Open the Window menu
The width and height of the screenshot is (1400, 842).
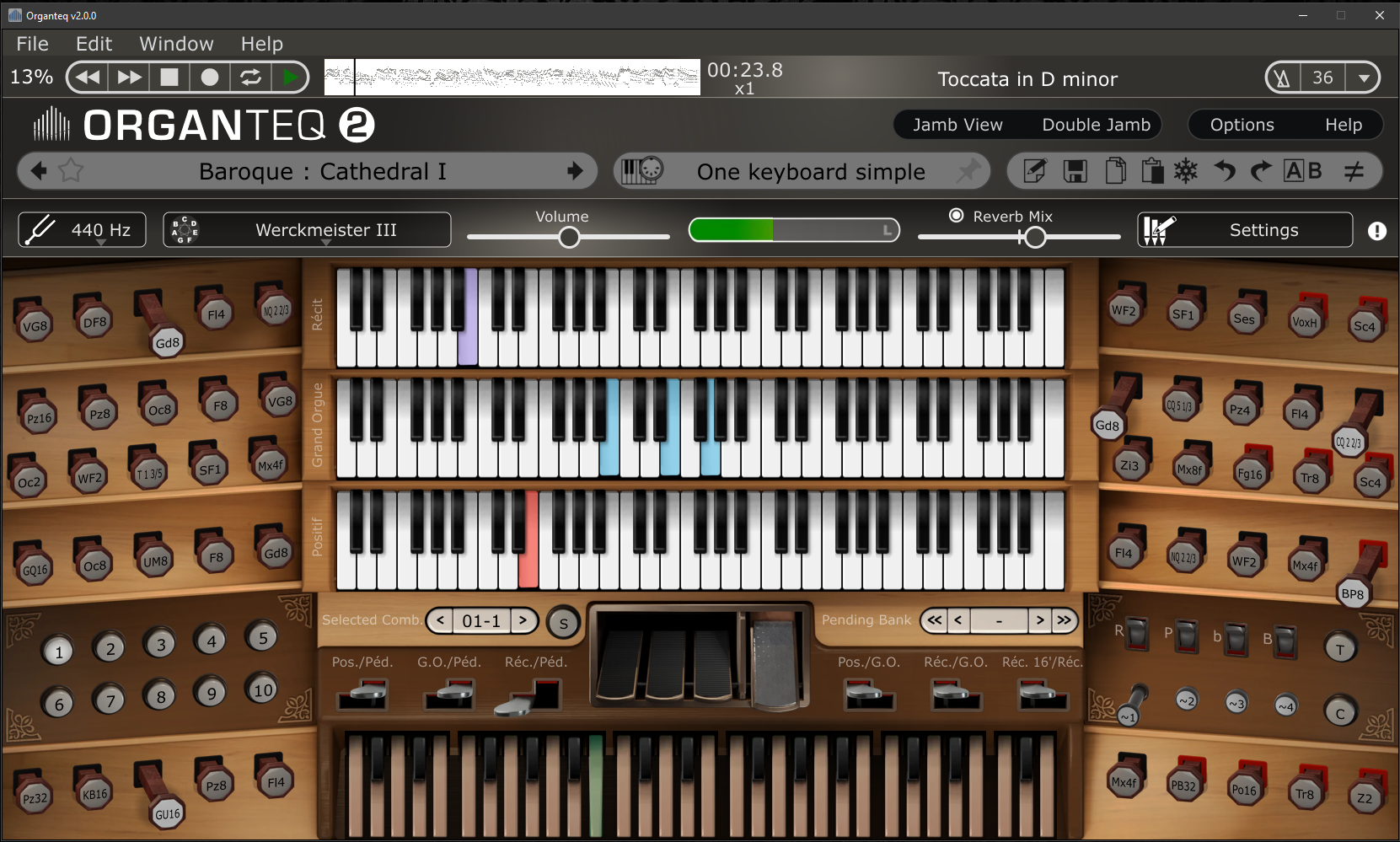click(176, 43)
